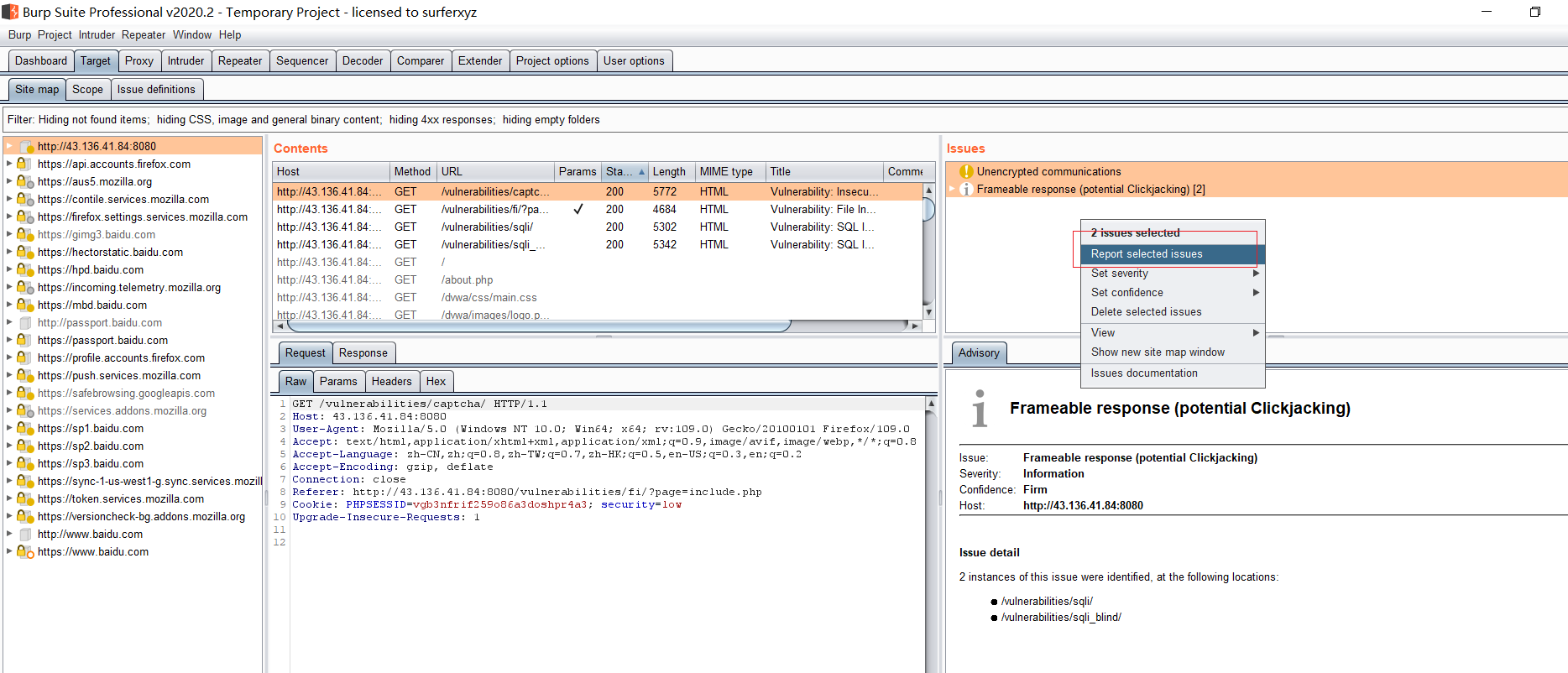Switch to the Extender tab
Screen dimensions: 1568x673
480,61
